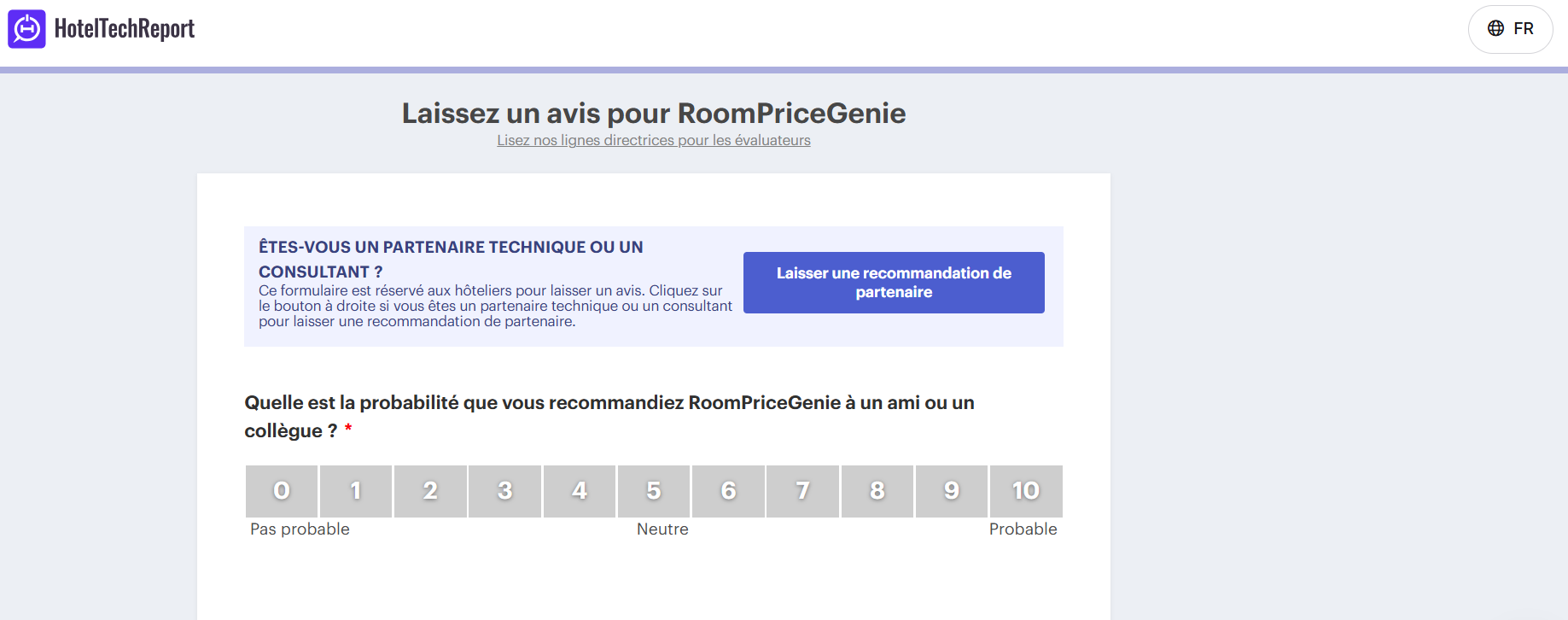Select the neutral rating 5
This screenshot has width=1568, height=620.
(654, 491)
